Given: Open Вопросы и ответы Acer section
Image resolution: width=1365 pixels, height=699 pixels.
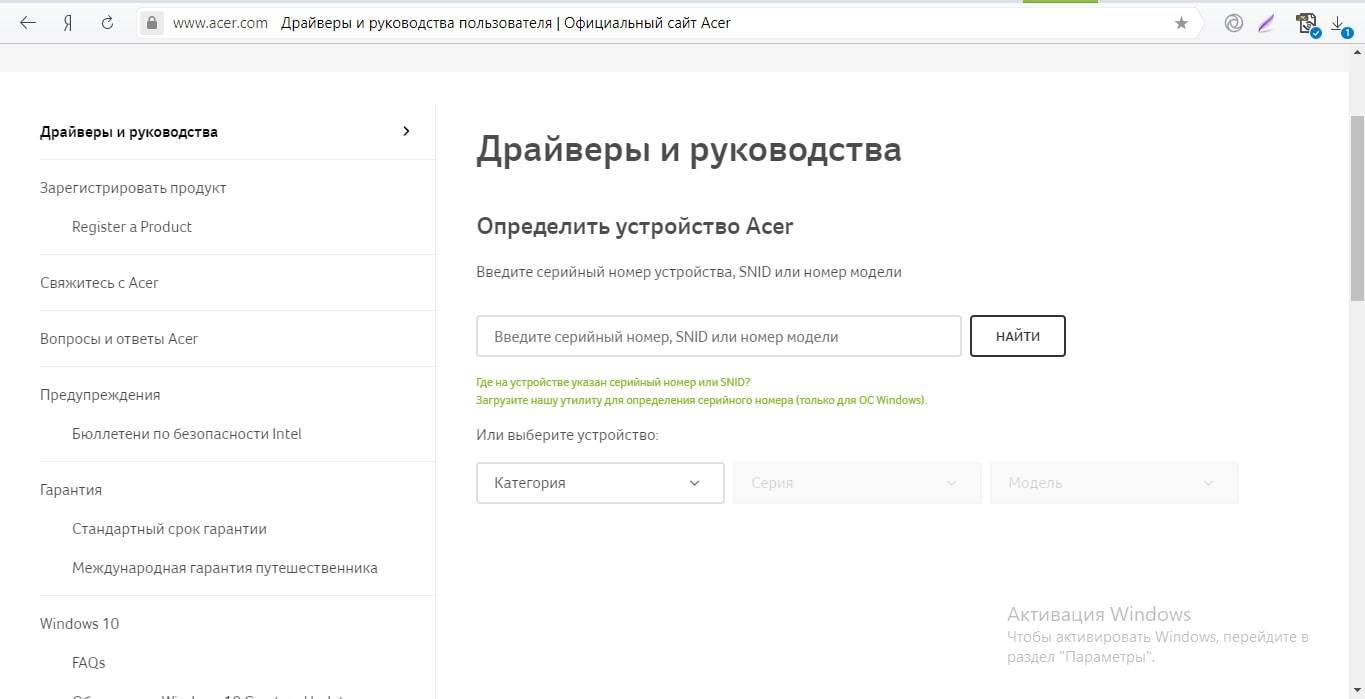Looking at the screenshot, I should click(119, 339).
